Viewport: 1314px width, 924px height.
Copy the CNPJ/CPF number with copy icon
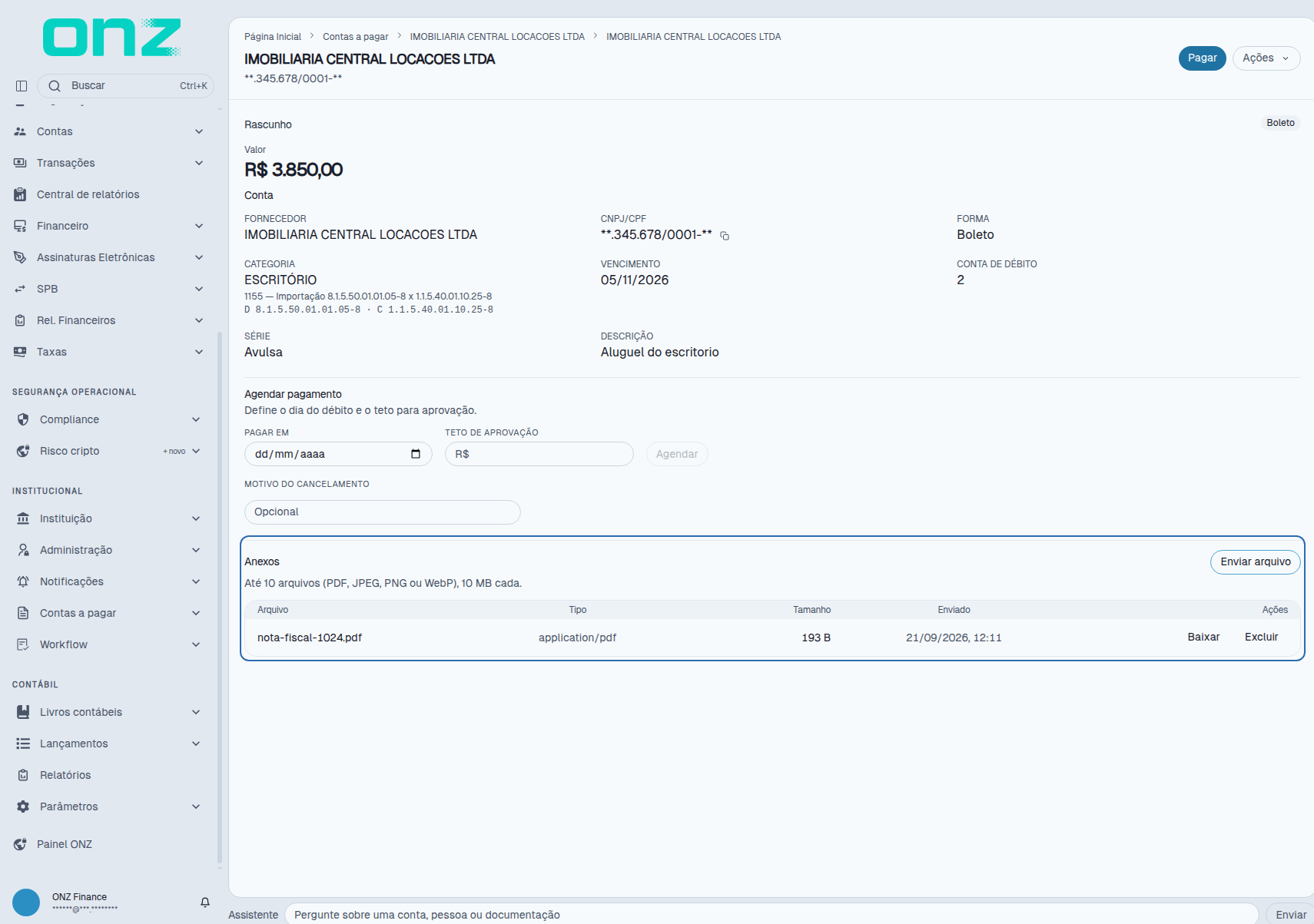(725, 236)
